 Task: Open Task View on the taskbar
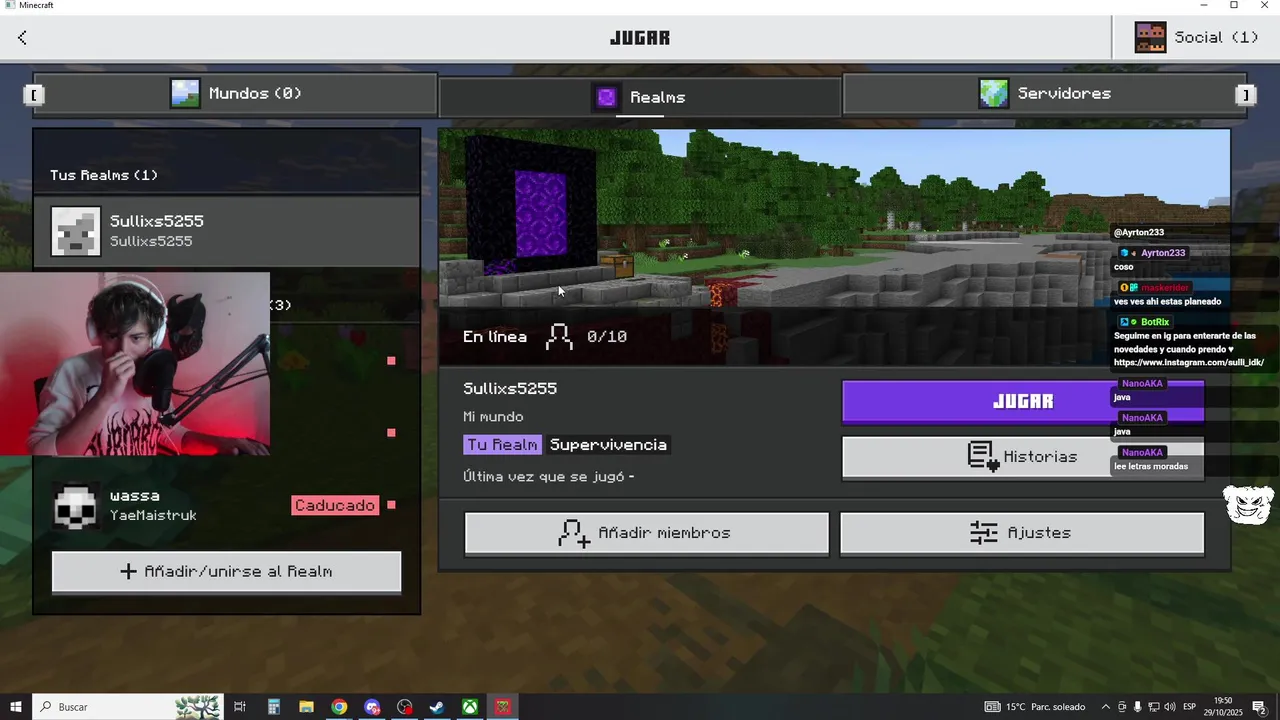[240, 707]
